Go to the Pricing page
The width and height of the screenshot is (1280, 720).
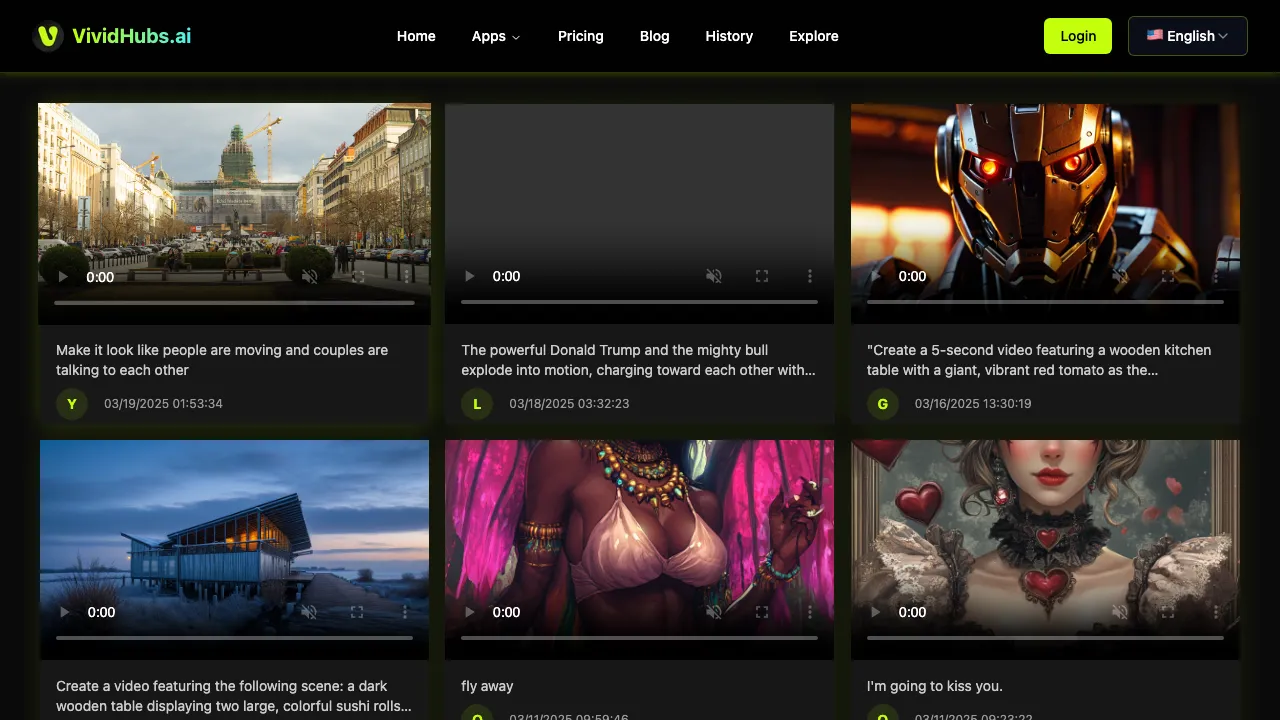coord(580,36)
